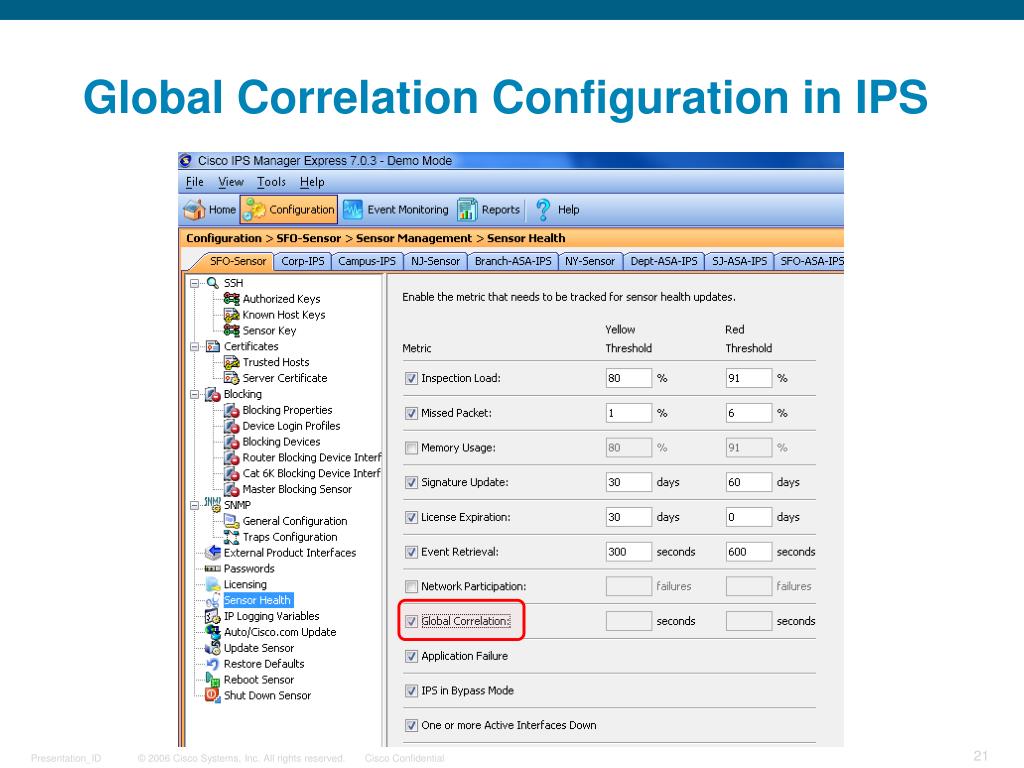This screenshot has width=1024, height=768.
Task: Select the Authorized Keys icon
Action: tap(231, 298)
